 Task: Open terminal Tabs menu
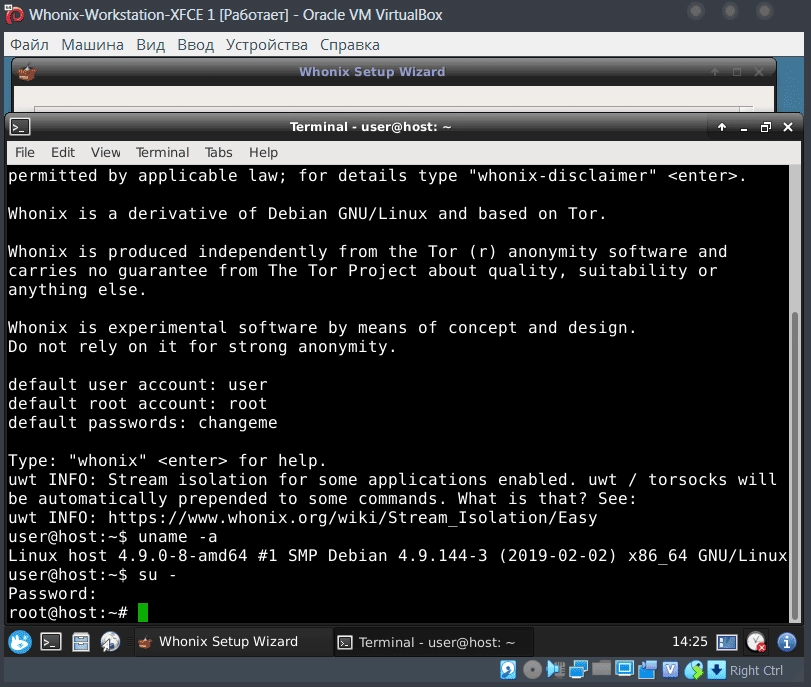218,153
